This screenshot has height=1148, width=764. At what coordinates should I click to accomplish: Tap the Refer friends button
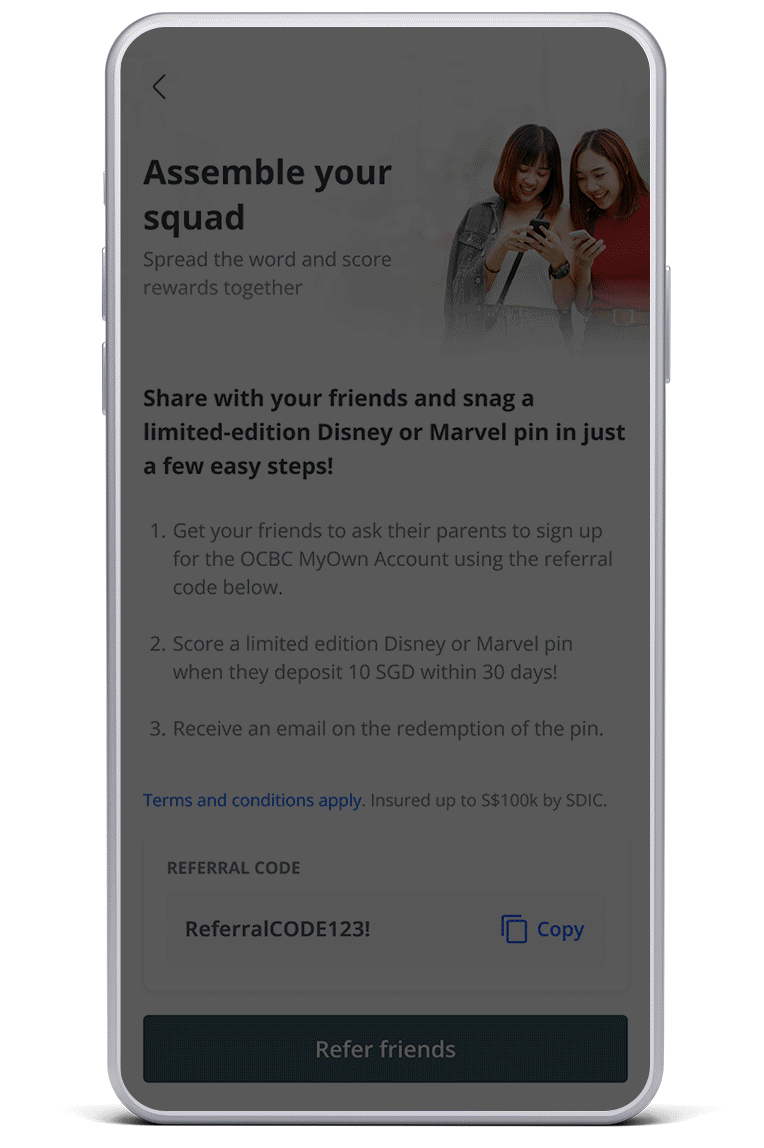click(385, 1048)
